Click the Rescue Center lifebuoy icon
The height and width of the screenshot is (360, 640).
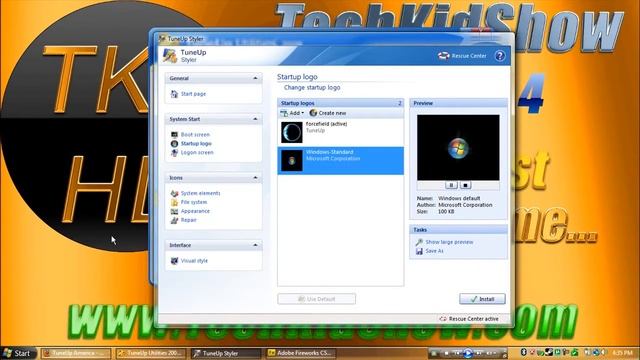tap(443, 56)
